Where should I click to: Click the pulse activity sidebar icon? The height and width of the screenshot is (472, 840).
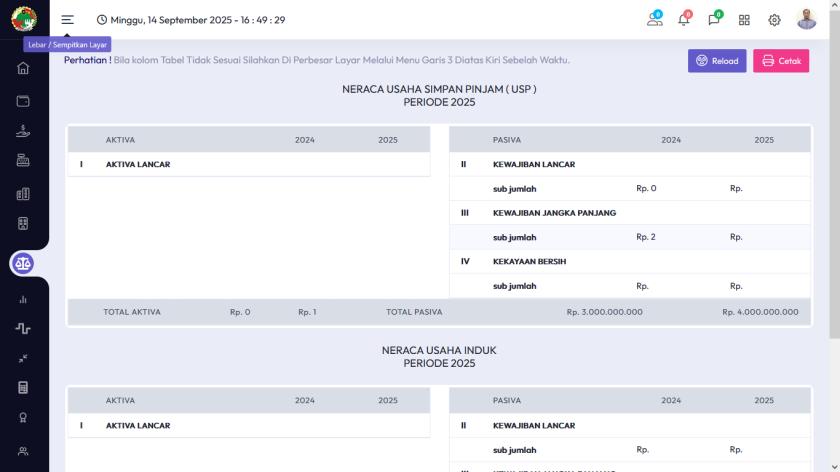(x=23, y=328)
